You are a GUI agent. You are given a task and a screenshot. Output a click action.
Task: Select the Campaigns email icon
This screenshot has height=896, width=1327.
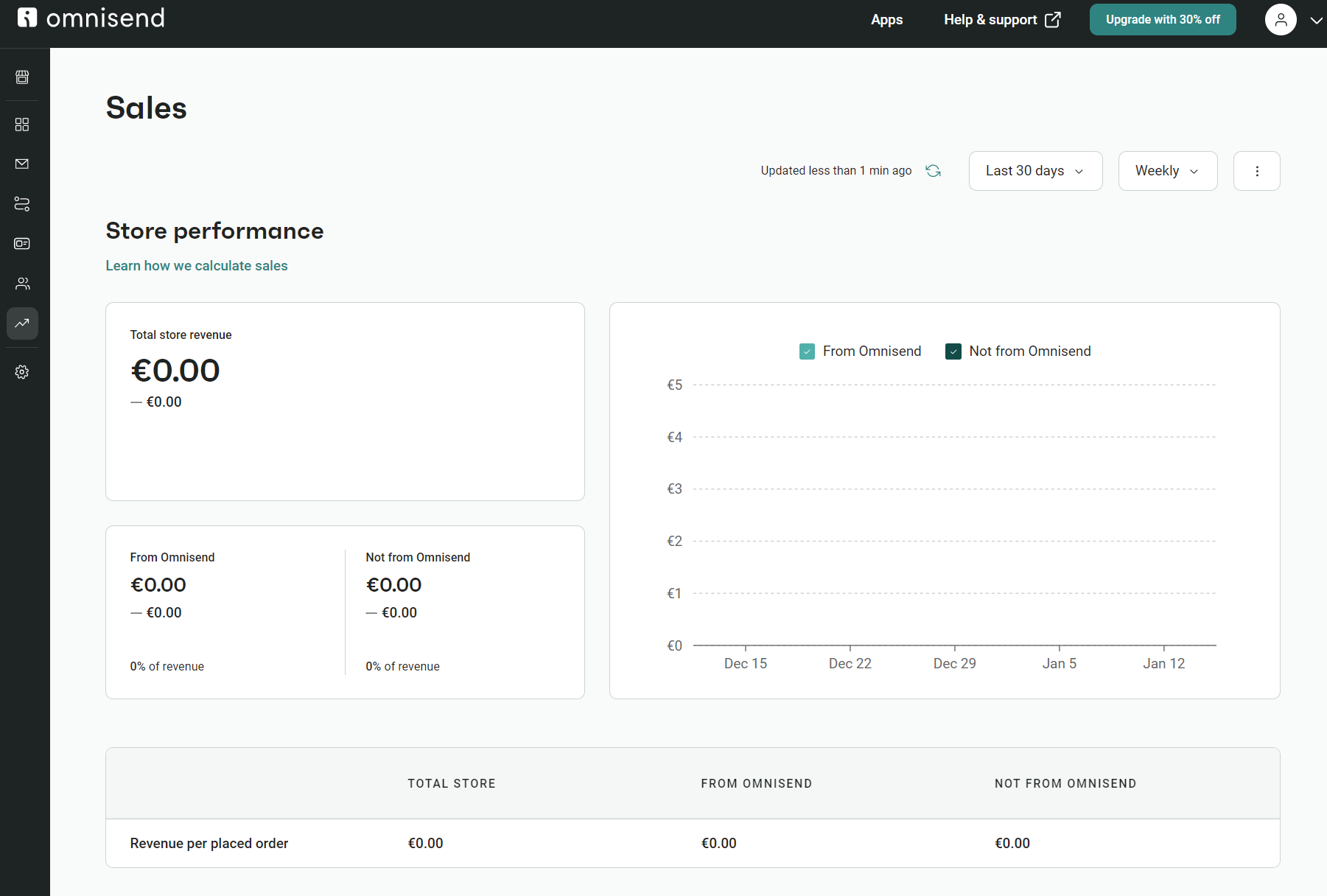pyautogui.click(x=22, y=164)
